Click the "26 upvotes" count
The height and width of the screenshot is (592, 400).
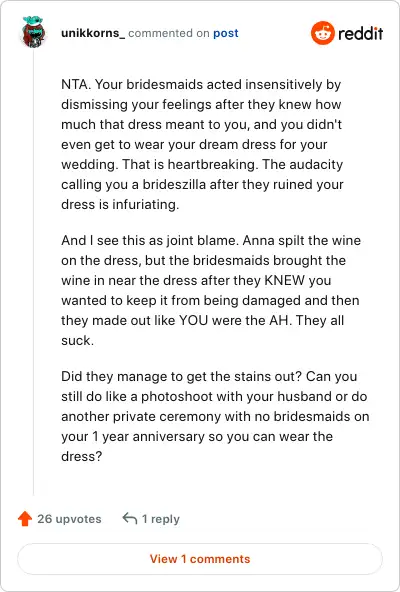coord(69,519)
